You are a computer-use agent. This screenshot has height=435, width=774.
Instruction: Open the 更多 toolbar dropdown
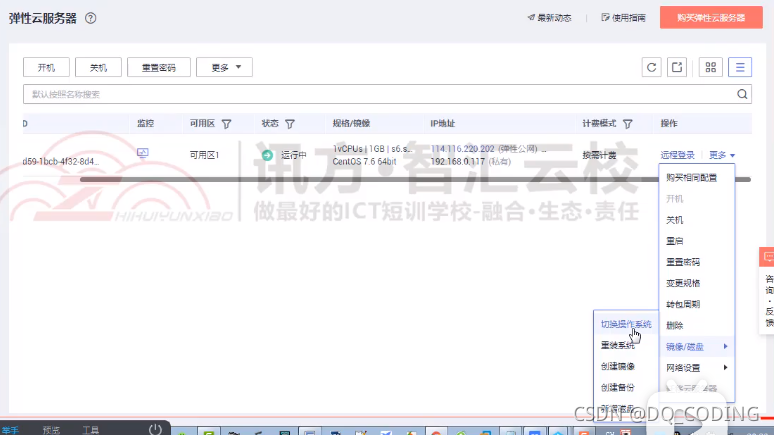[x=224, y=67]
